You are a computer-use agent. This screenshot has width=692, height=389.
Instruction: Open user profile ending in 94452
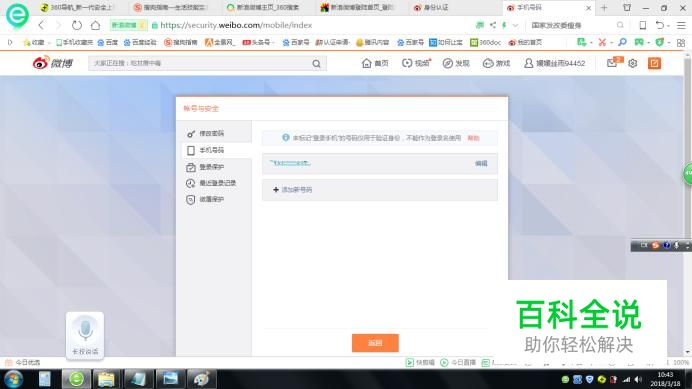(554, 64)
